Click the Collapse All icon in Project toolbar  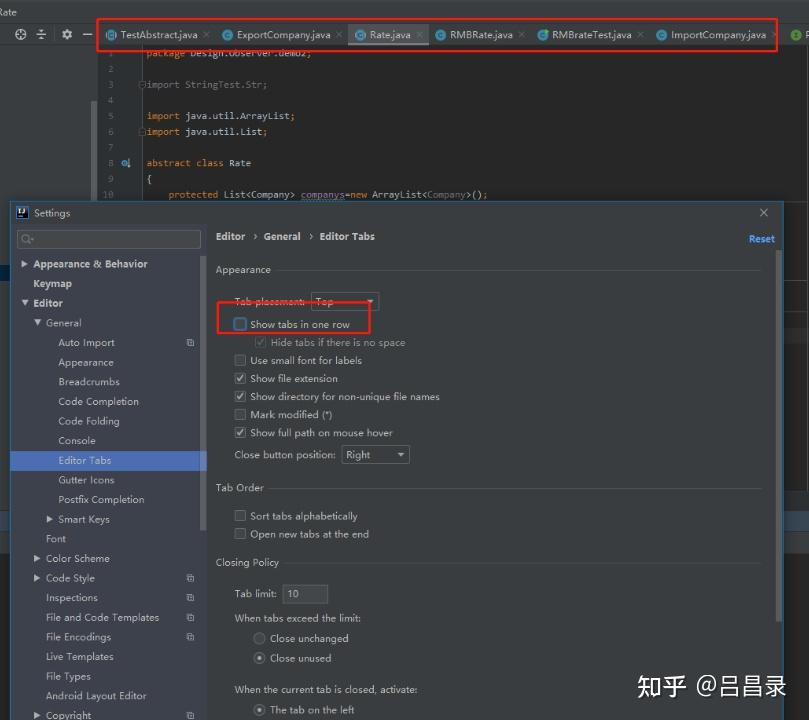pos(41,33)
